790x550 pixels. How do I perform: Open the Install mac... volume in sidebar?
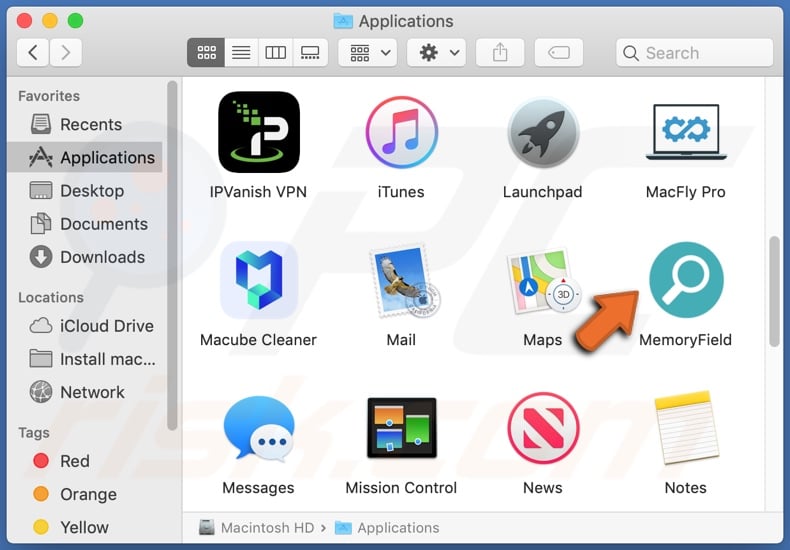pos(85,359)
